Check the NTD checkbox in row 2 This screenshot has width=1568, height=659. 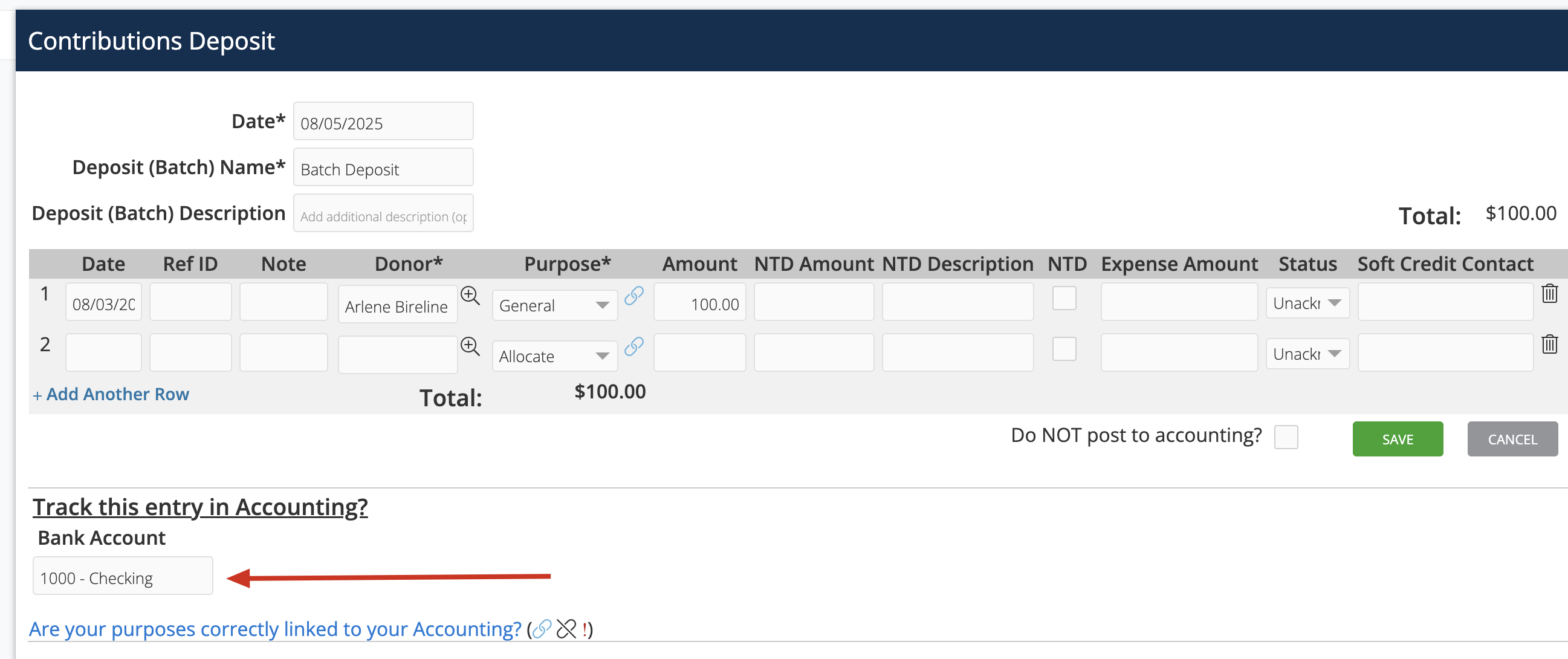click(x=1064, y=349)
